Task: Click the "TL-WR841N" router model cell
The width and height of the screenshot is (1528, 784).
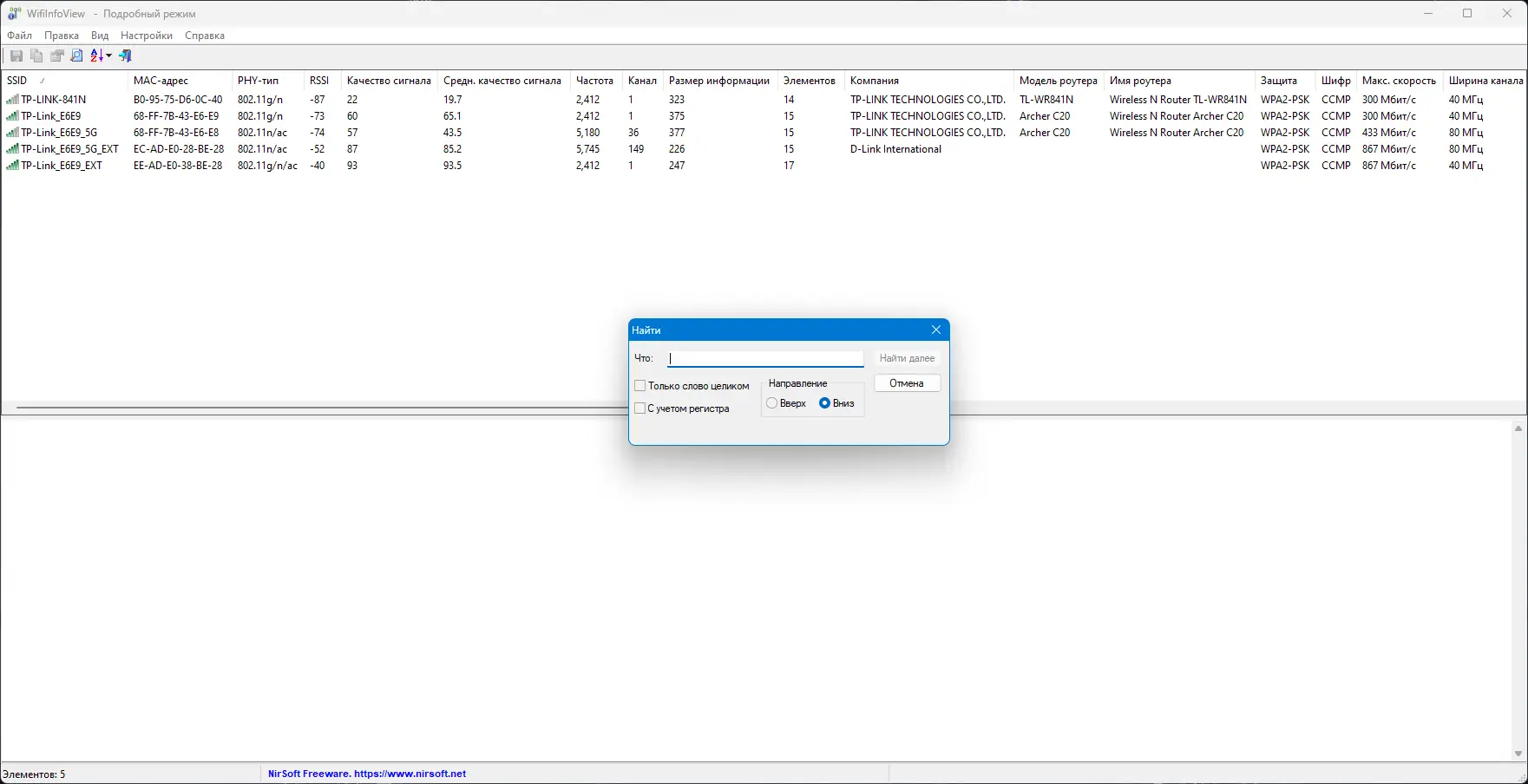Action: pos(1046,100)
